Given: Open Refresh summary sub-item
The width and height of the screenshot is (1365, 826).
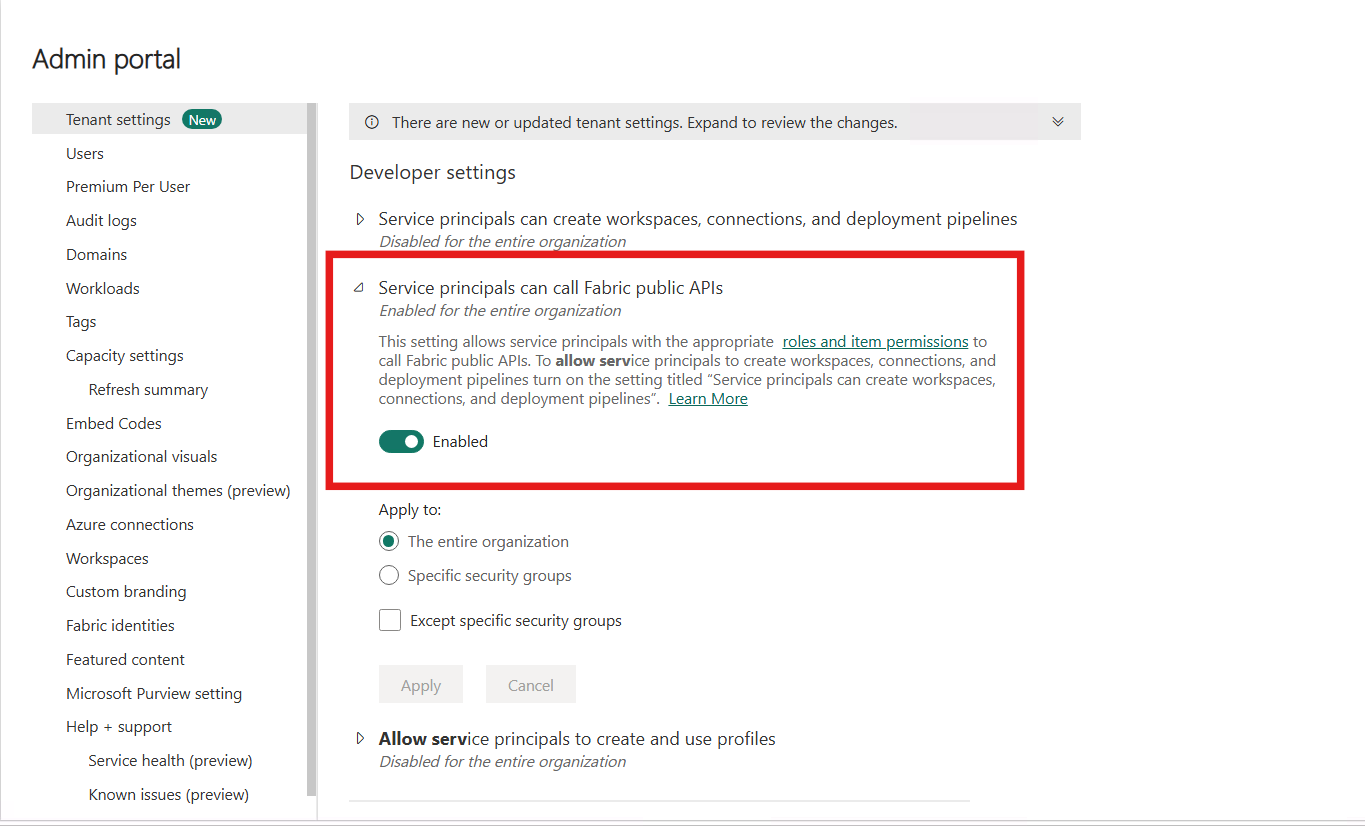Looking at the screenshot, I should 148,390.
